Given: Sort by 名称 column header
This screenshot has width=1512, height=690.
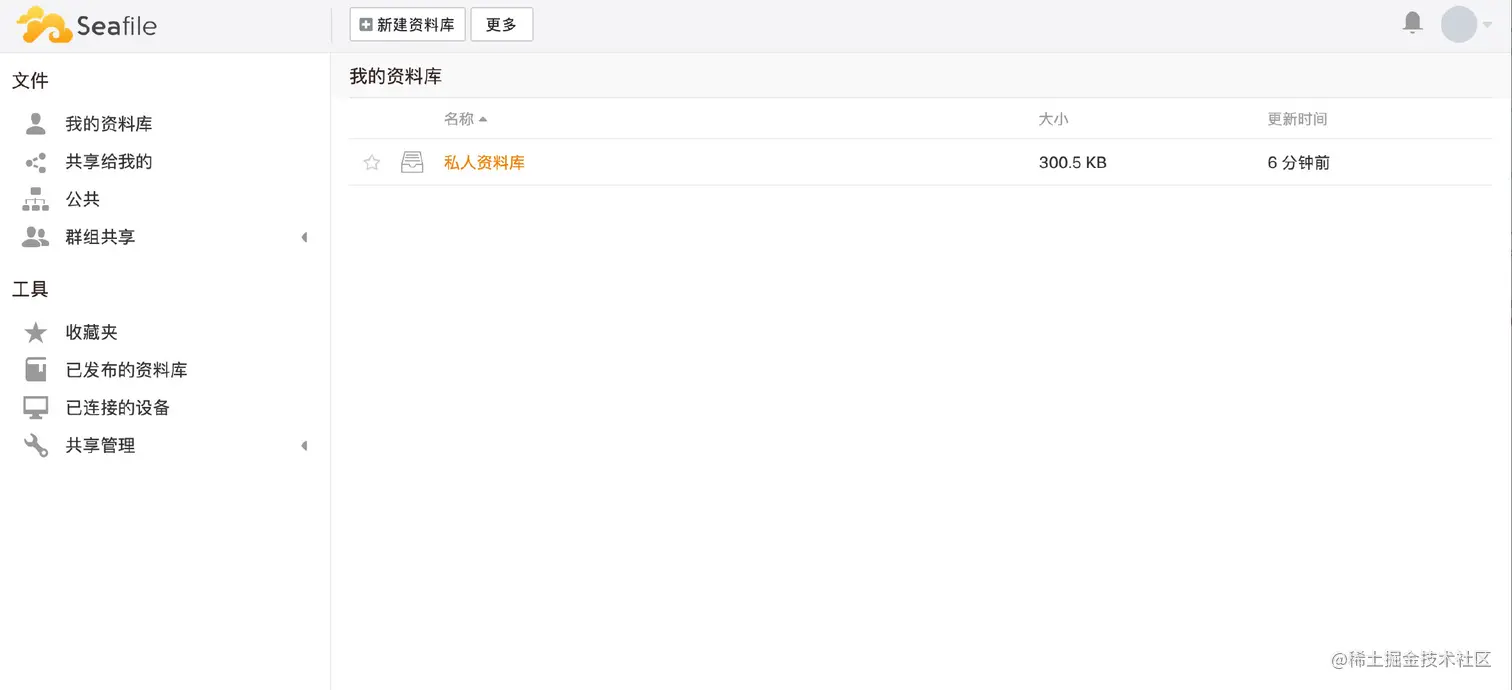Looking at the screenshot, I should [x=465, y=119].
